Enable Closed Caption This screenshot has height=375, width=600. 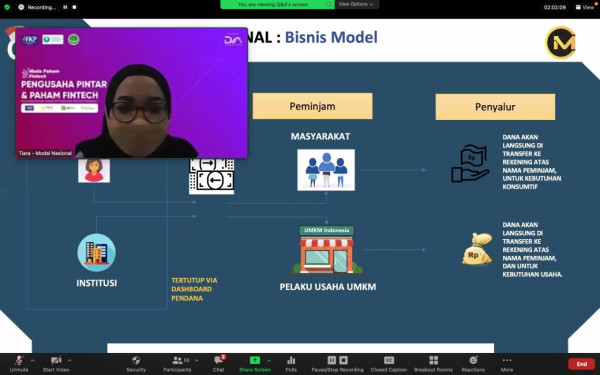point(389,364)
